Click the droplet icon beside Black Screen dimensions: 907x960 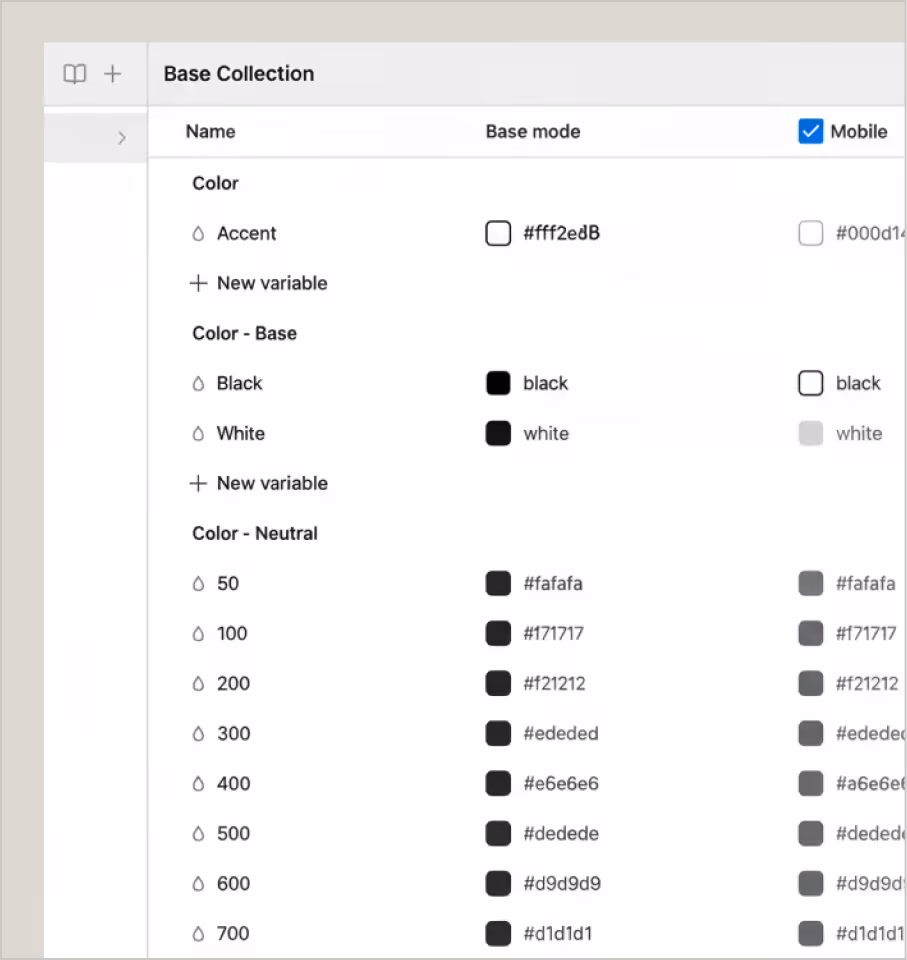tap(197, 383)
